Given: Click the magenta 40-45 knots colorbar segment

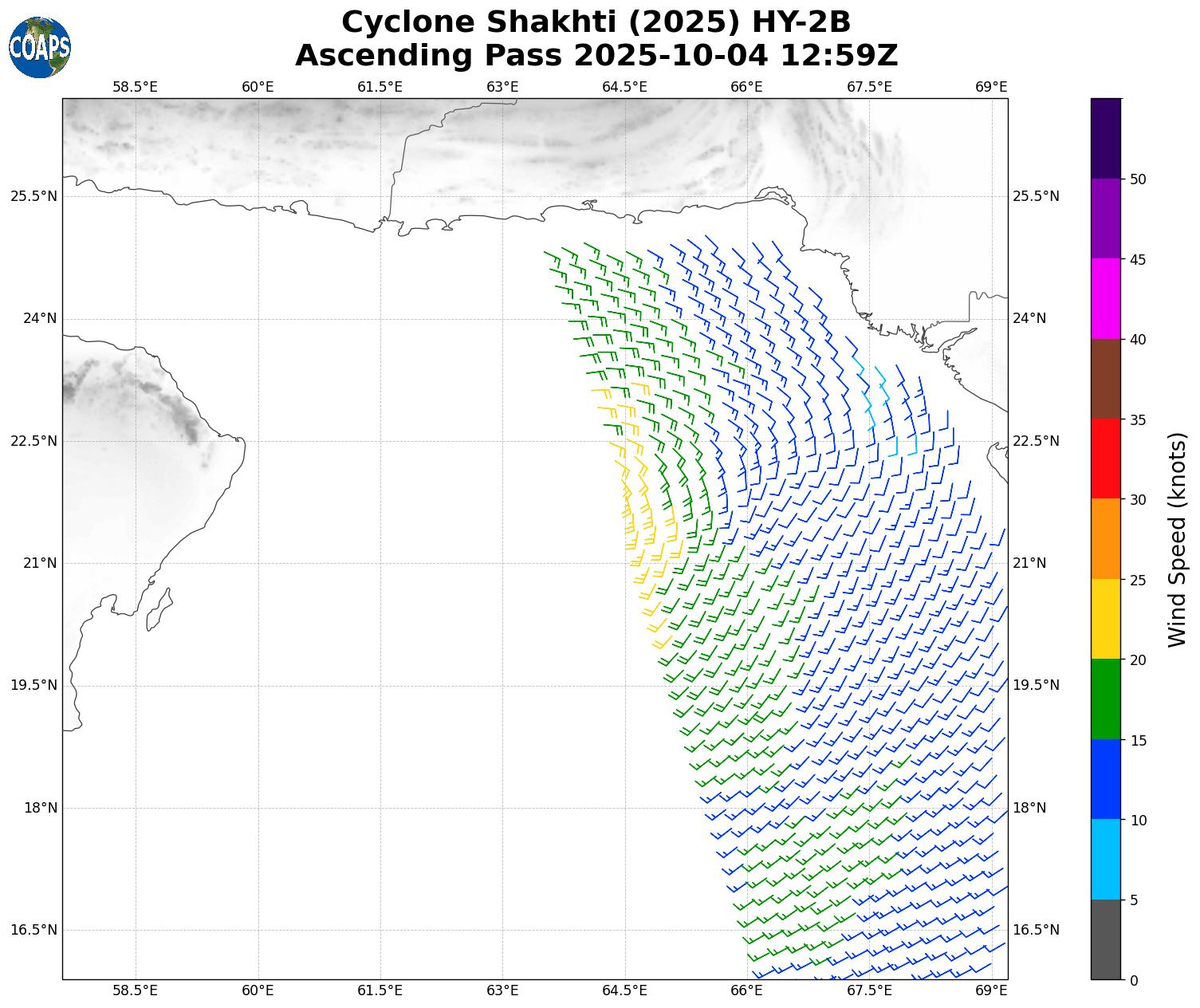Looking at the screenshot, I should pos(1105,298).
